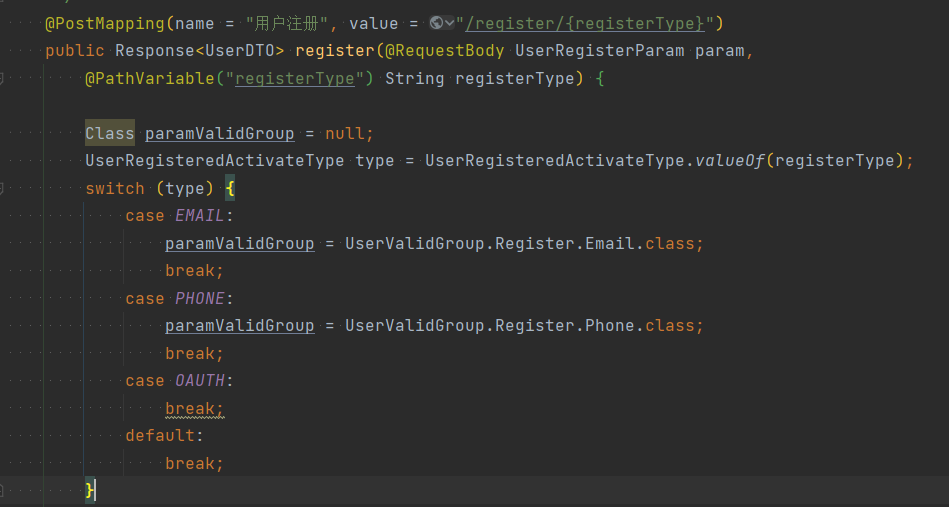Click the String parameter type
The height and width of the screenshot is (507, 949).
(x=415, y=79)
